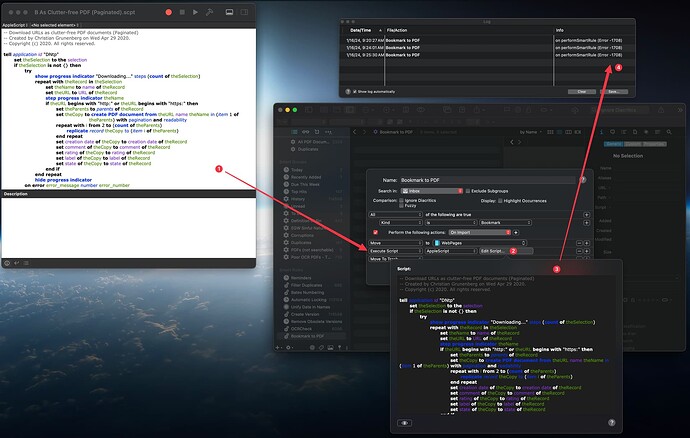Image resolution: width=690 pixels, height=438 pixels.
Task: Clear the log entries
Action: pyautogui.click(x=581, y=92)
